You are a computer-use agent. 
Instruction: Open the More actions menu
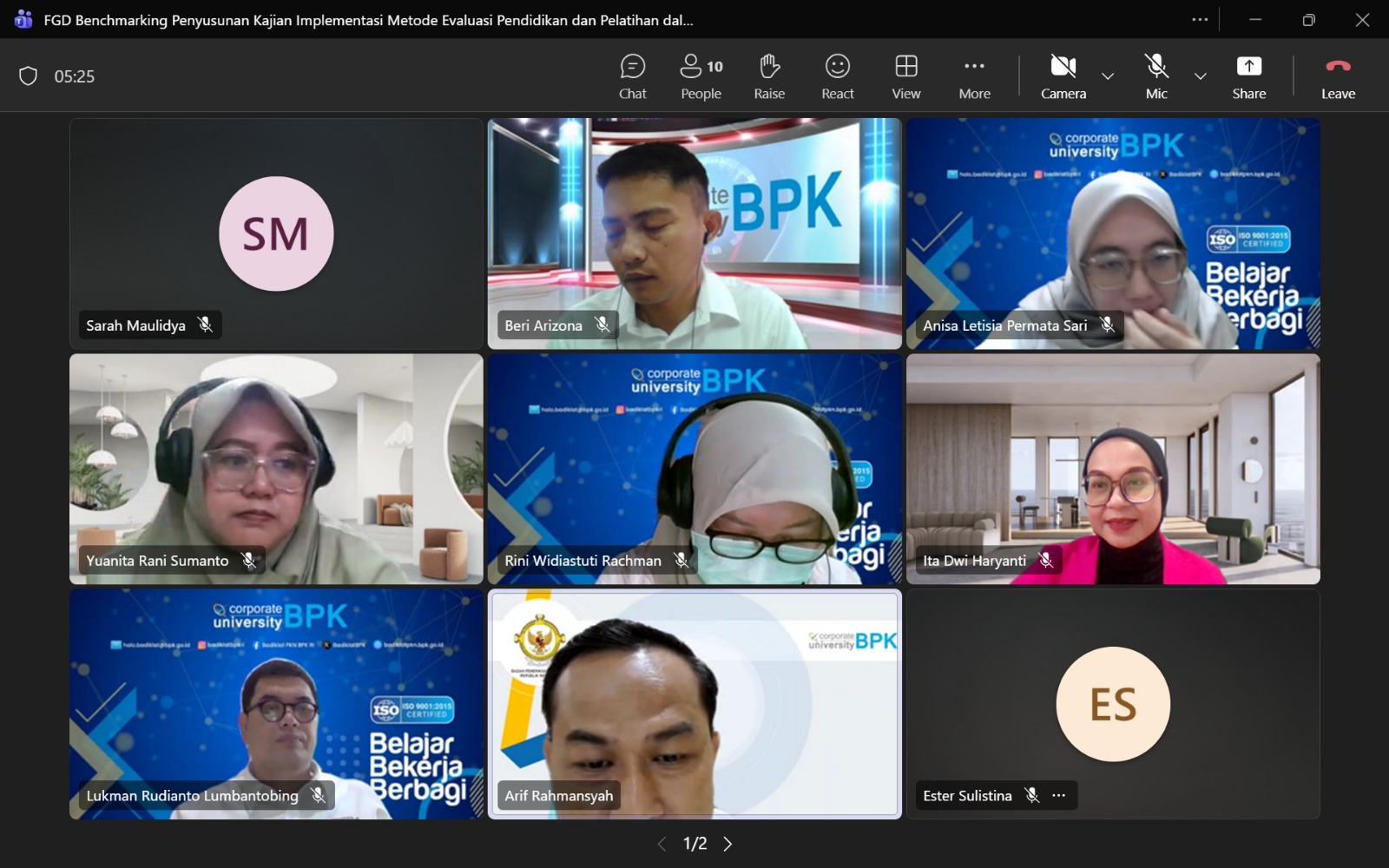coord(973,76)
